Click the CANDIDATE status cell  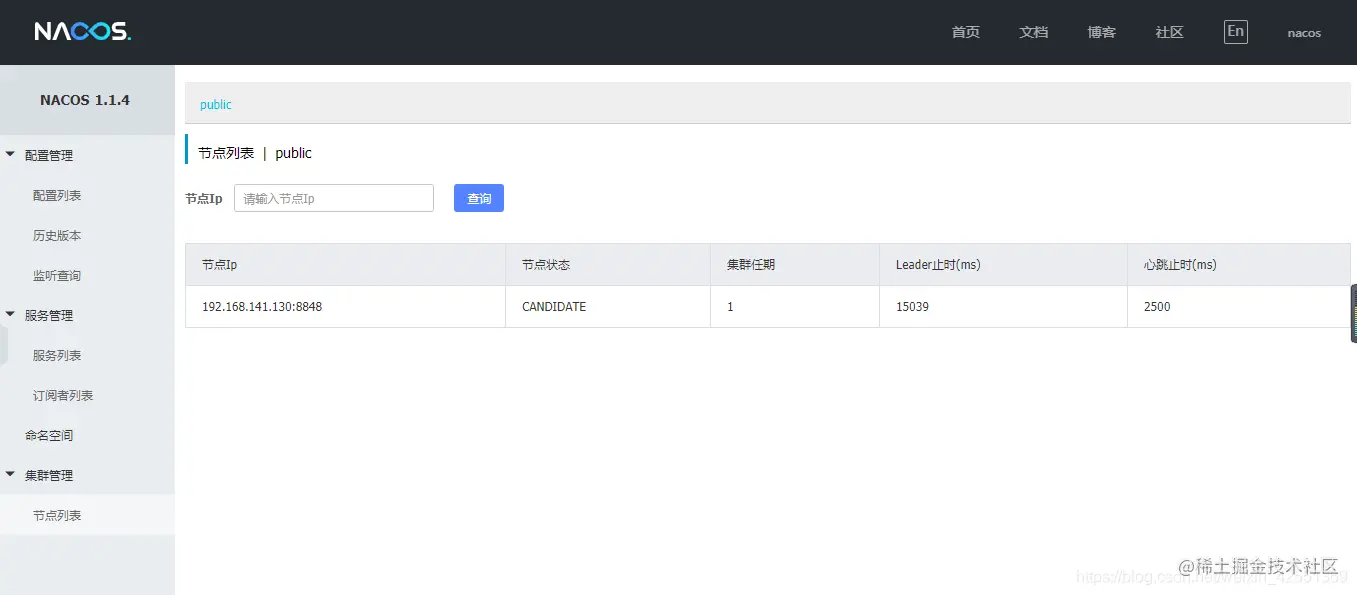(608, 307)
